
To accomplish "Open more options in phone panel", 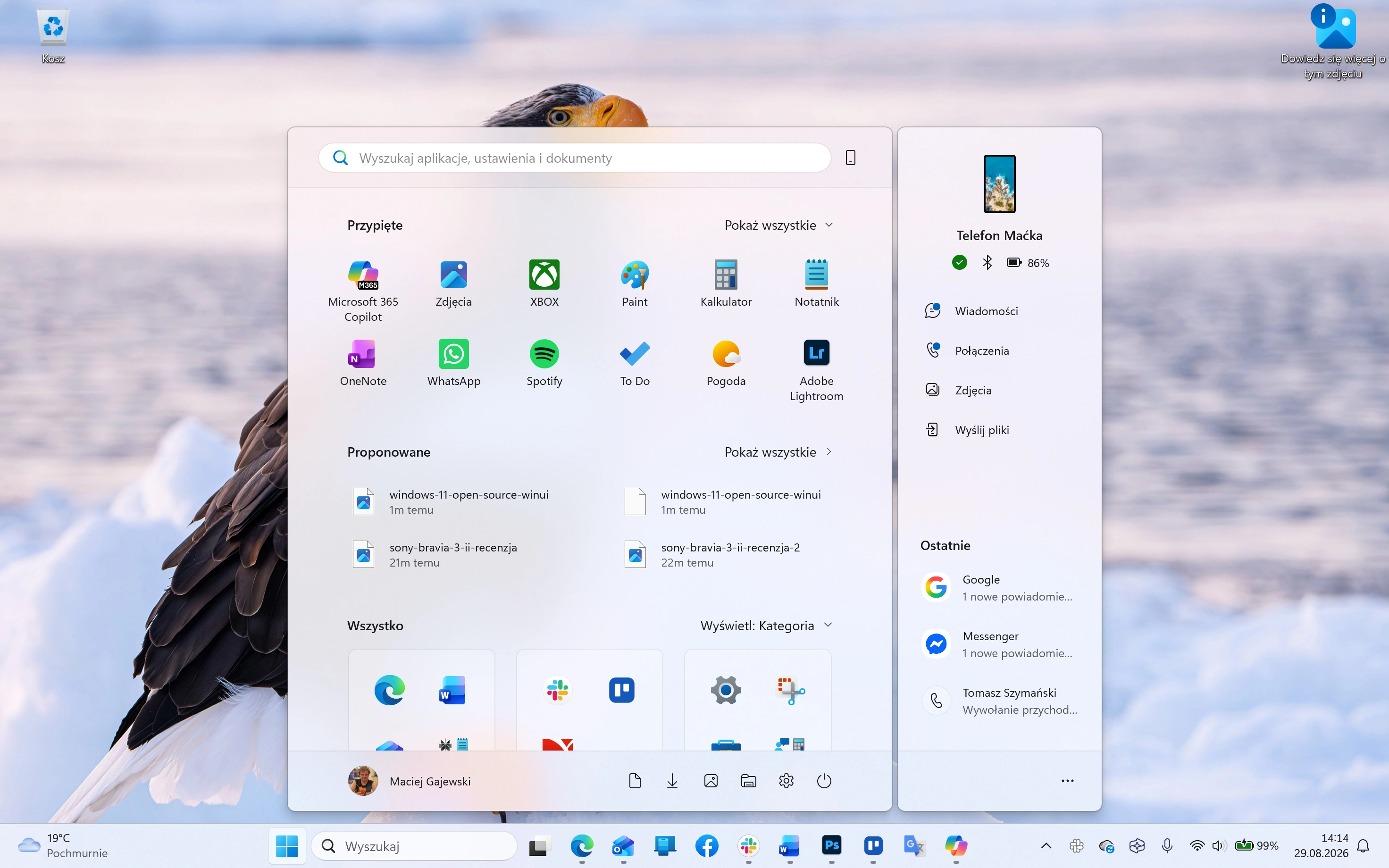I will [1068, 781].
